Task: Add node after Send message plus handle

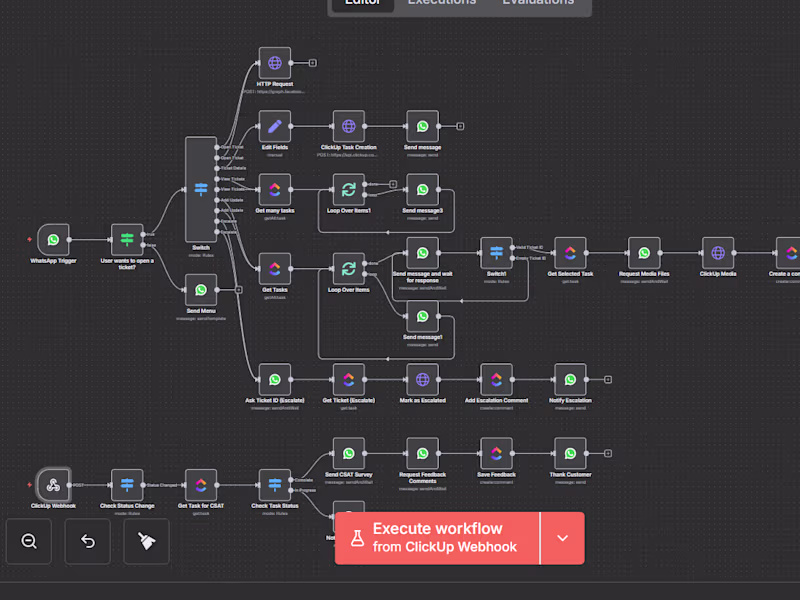Action: tap(460, 126)
